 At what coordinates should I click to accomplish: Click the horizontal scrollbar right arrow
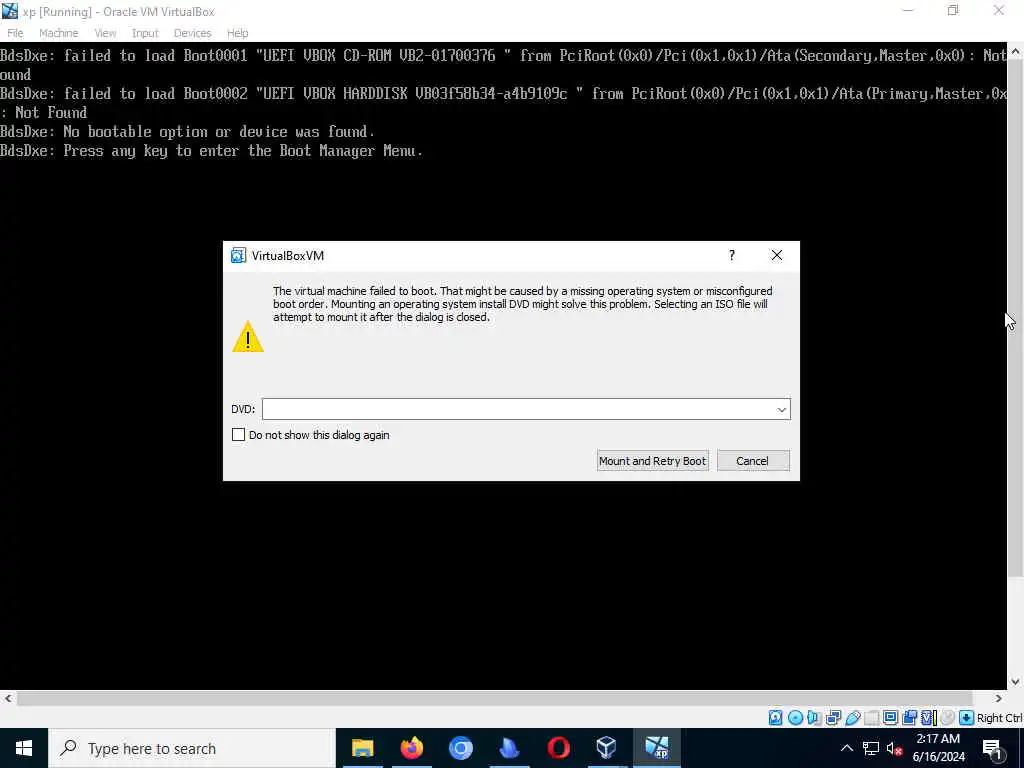998,699
